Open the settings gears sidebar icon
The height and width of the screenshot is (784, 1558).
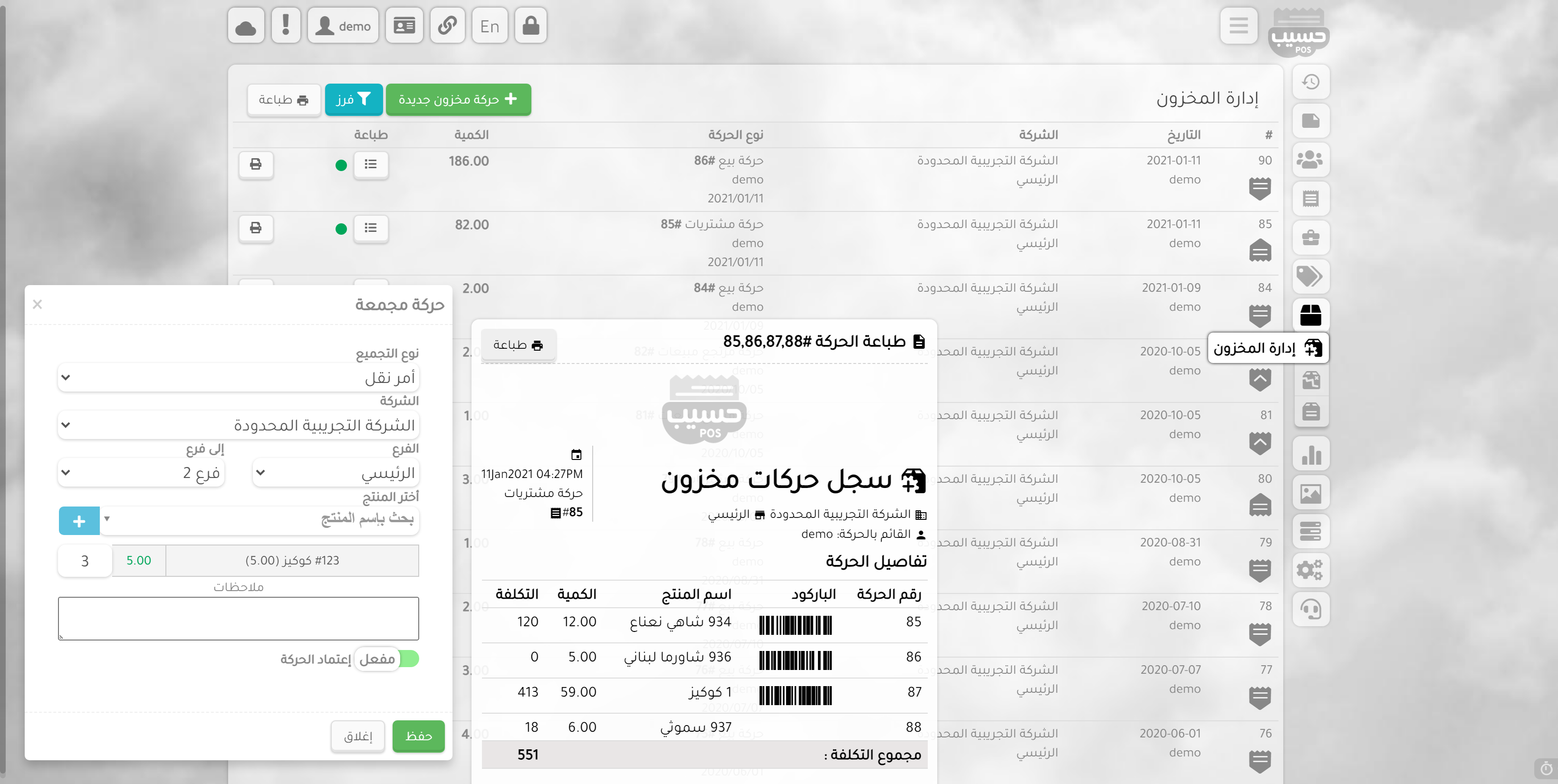pos(1310,570)
